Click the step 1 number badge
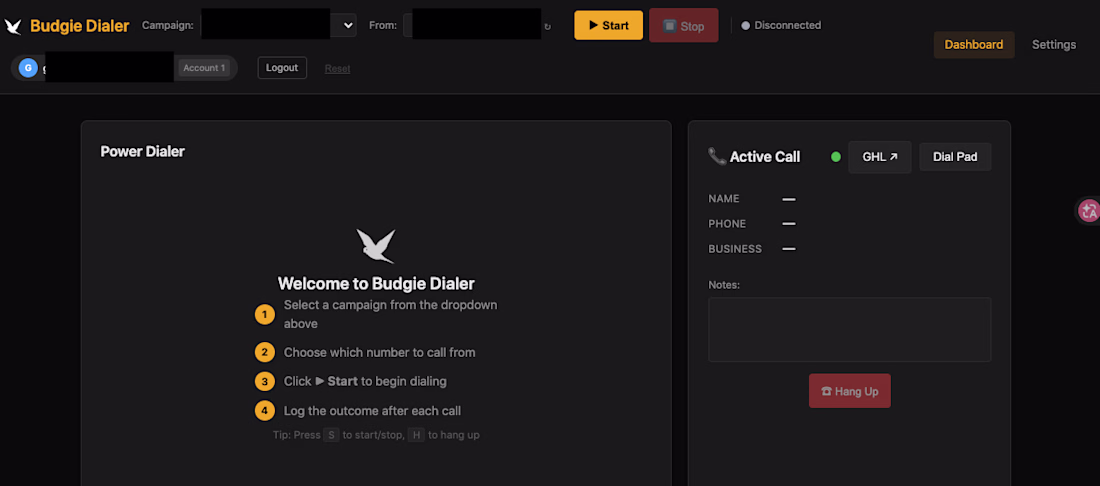 (x=264, y=315)
